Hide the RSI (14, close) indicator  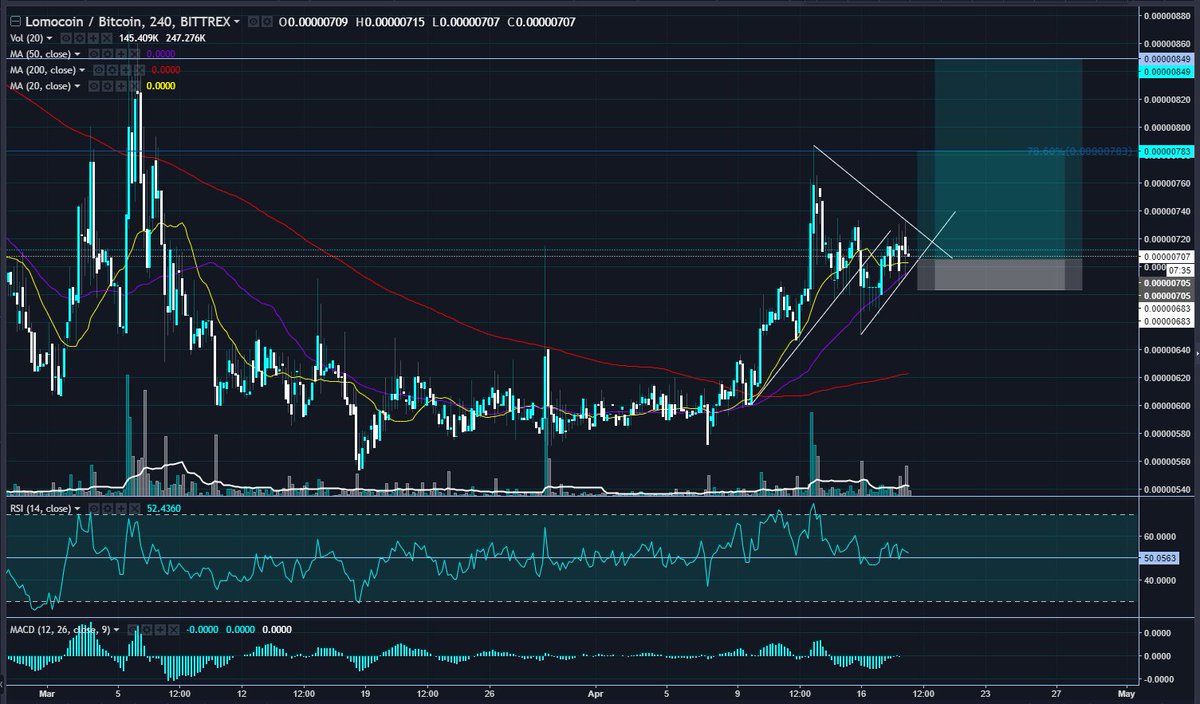click(x=94, y=509)
